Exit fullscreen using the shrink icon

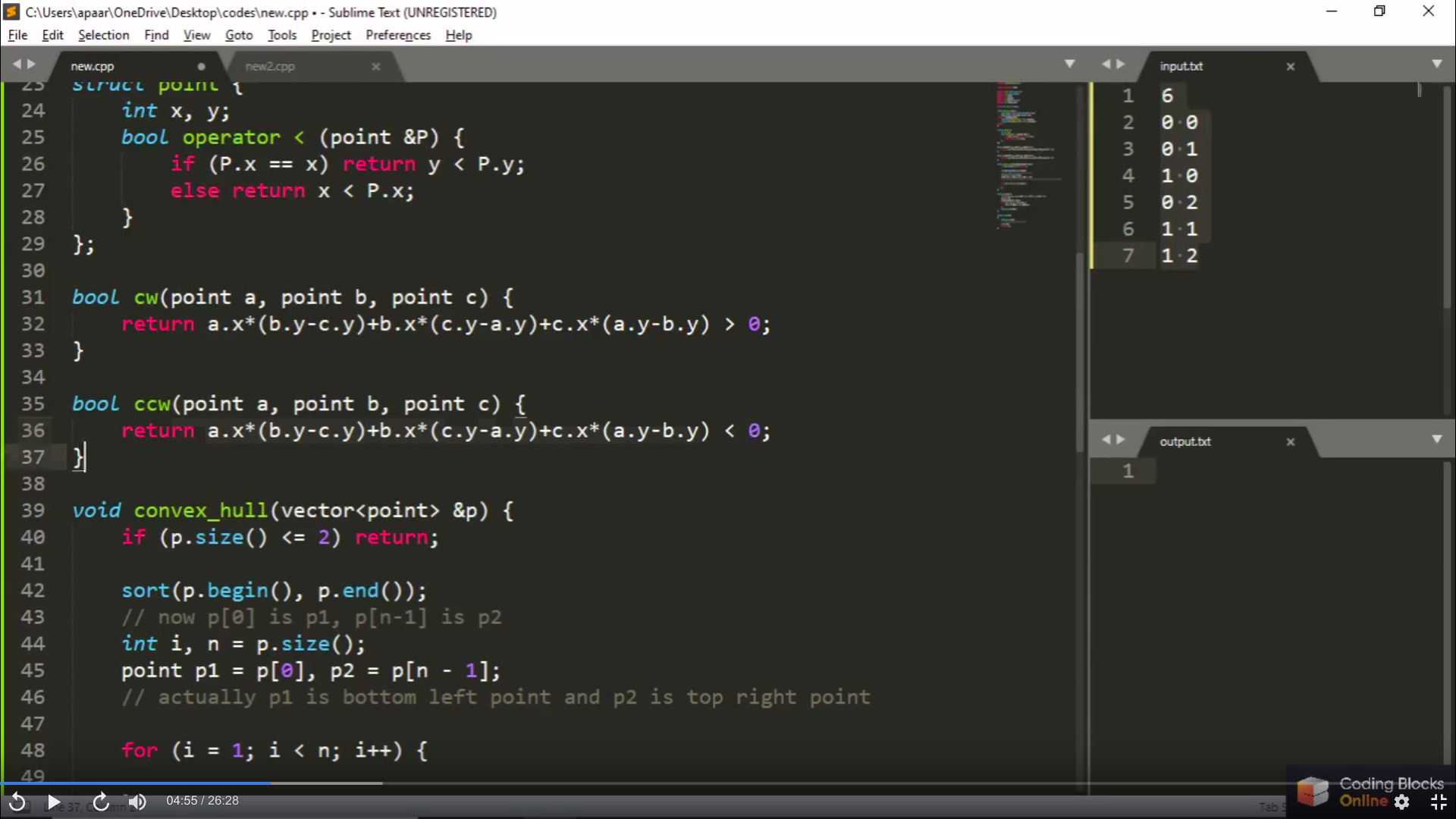coord(1438,802)
